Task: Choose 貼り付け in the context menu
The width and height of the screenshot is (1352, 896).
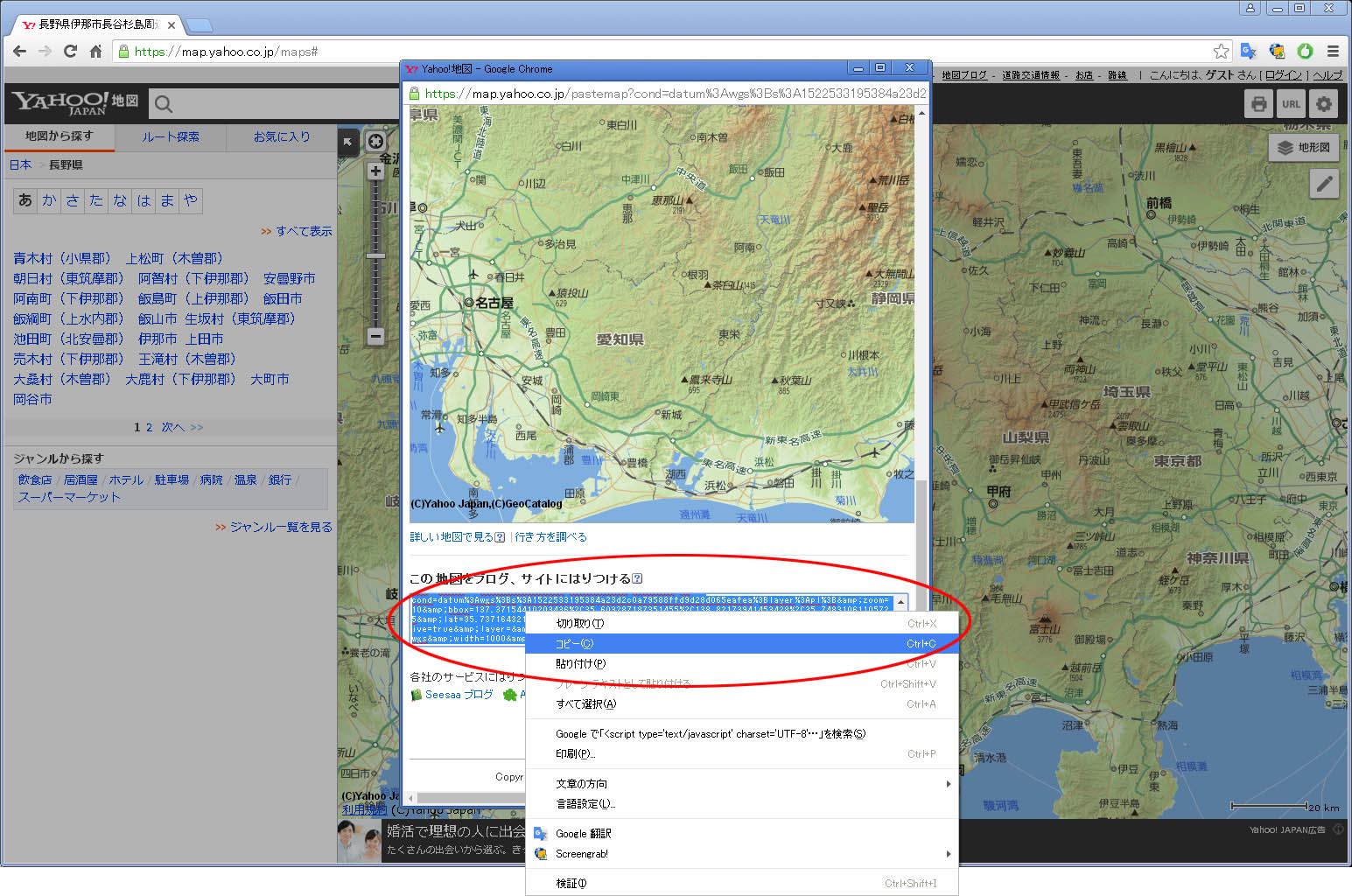Action: pyautogui.click(x=742, y=663)
